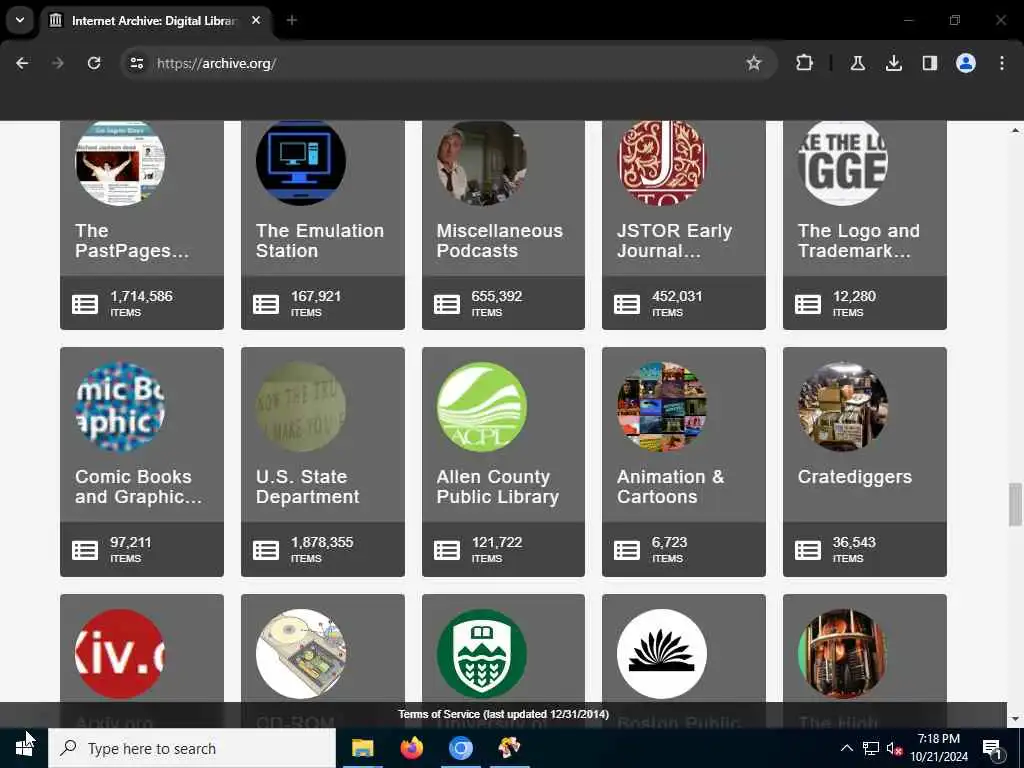
Task: Click the page vertical scrollbar thumb
Action: click(x=1015, y=504)
